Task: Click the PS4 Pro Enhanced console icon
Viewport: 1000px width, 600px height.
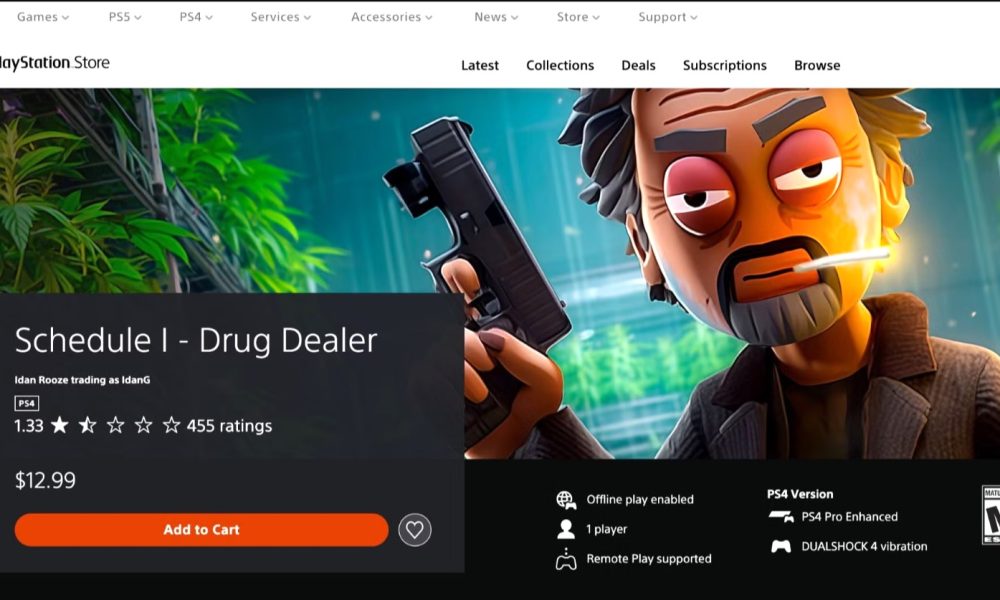Action: (x=781, y=516)
